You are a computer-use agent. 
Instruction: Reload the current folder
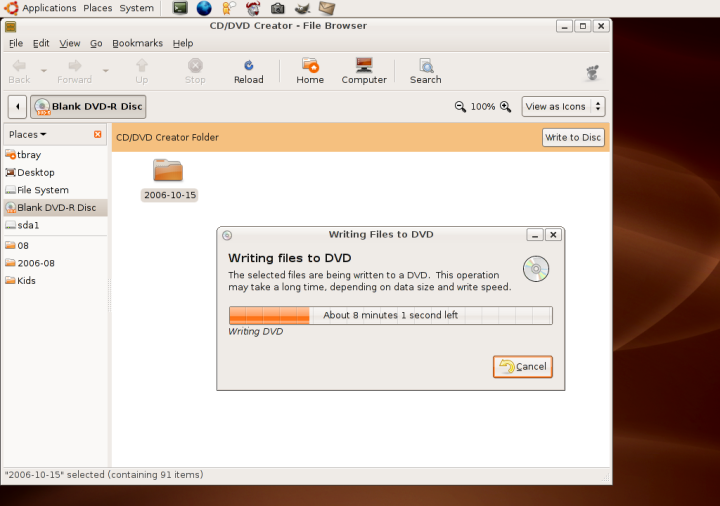coord(249,72)
